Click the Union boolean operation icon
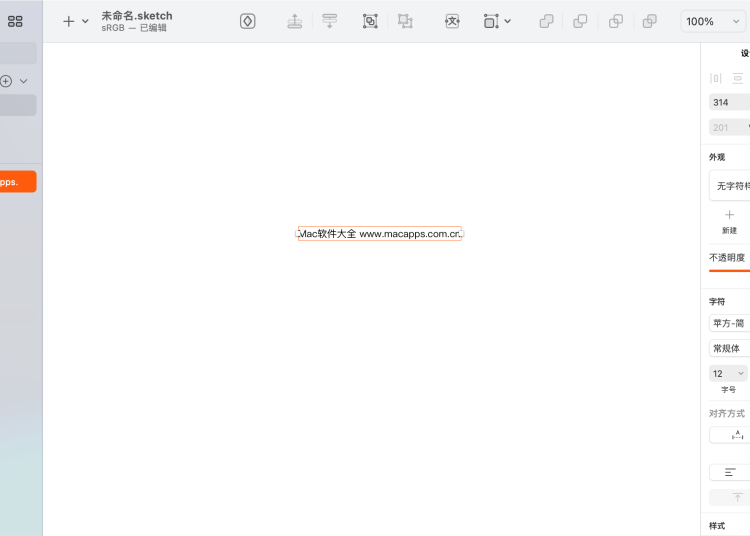Viewport: 750px width, 536px height. 546,21
